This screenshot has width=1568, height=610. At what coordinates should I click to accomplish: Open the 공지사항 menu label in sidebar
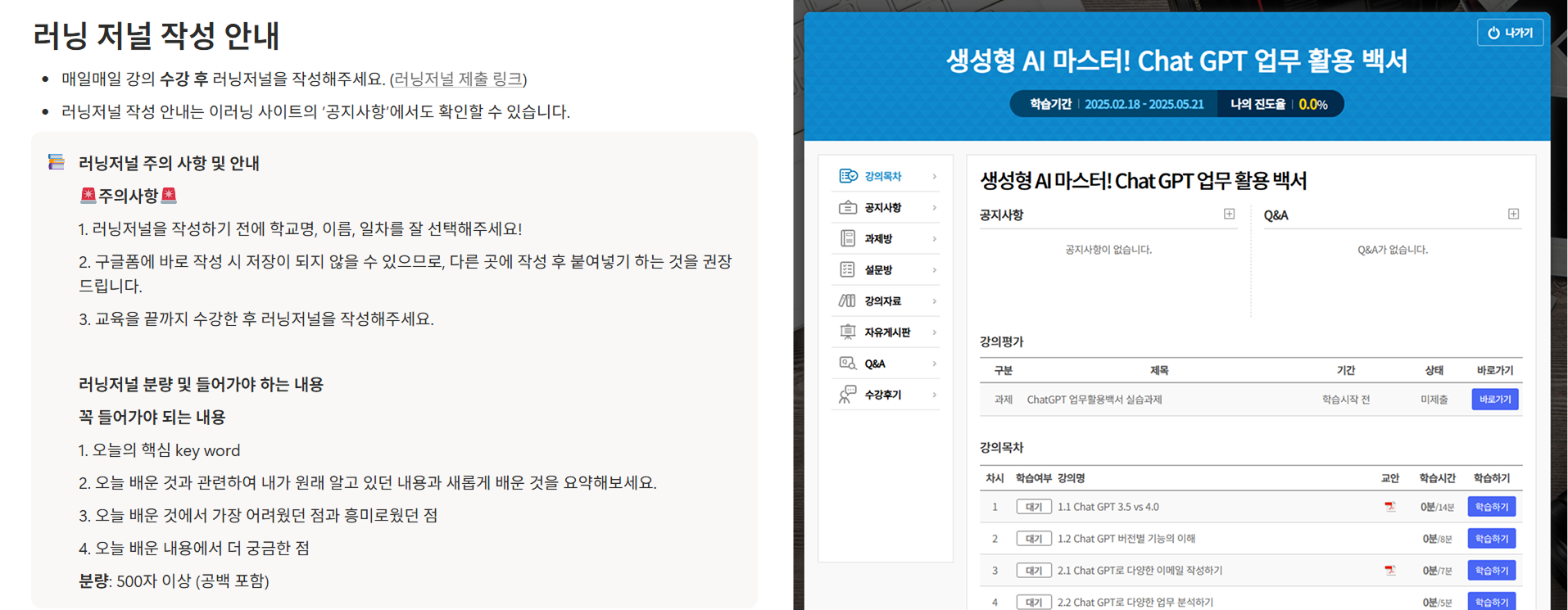pos(882,207)
